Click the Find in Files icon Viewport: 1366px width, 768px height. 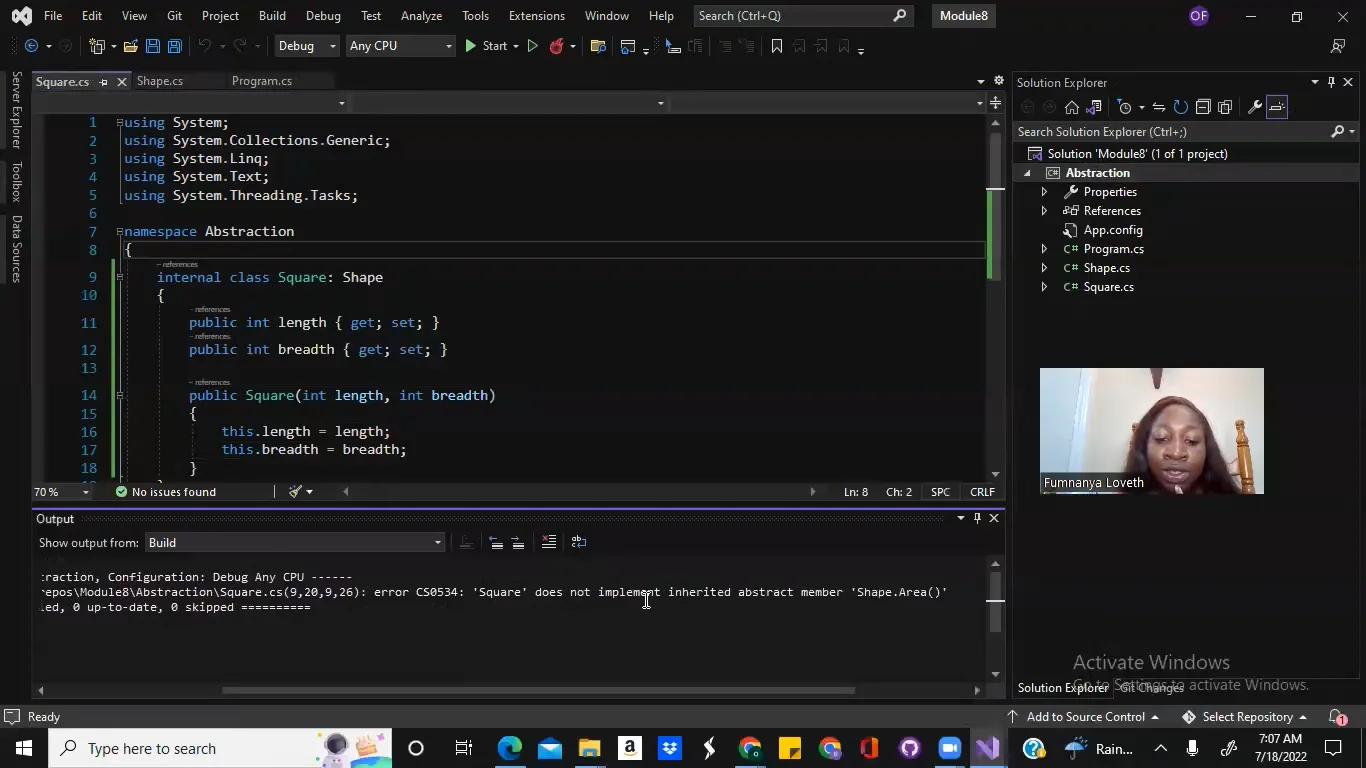[598, 46]
